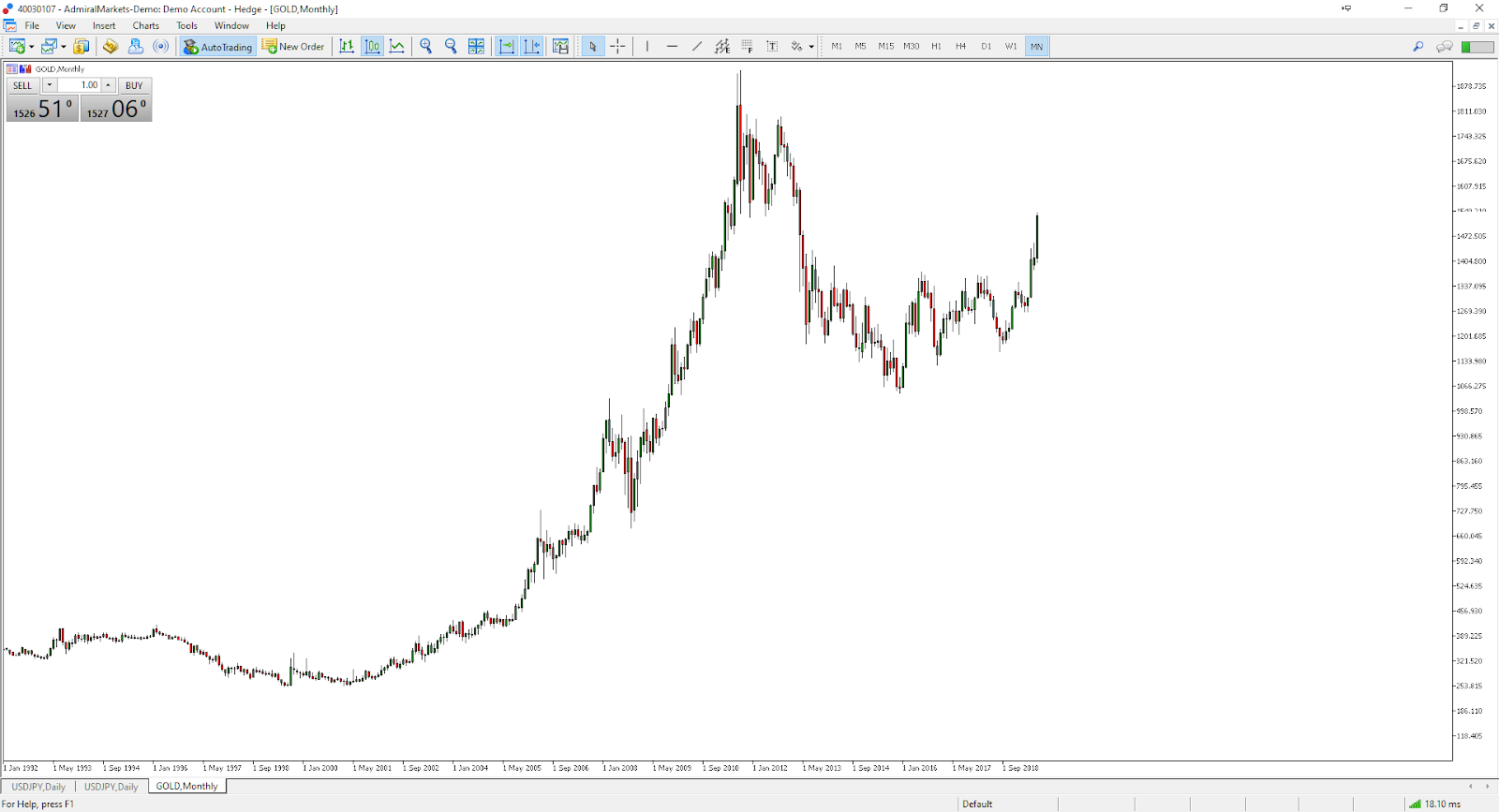Image resolution: width=1499 pixels, height=812 pixels.
Task: Switch to candlestick chart display
Action: pyautogui.click(x=372, y=46)
